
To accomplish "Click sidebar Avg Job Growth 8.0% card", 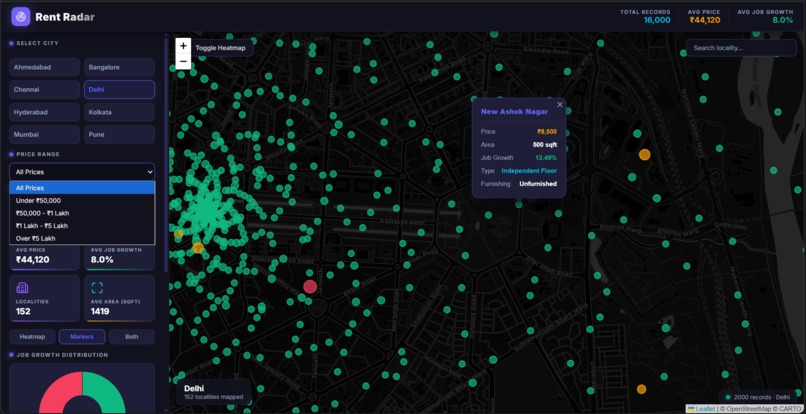I will (x=119, y=257).
